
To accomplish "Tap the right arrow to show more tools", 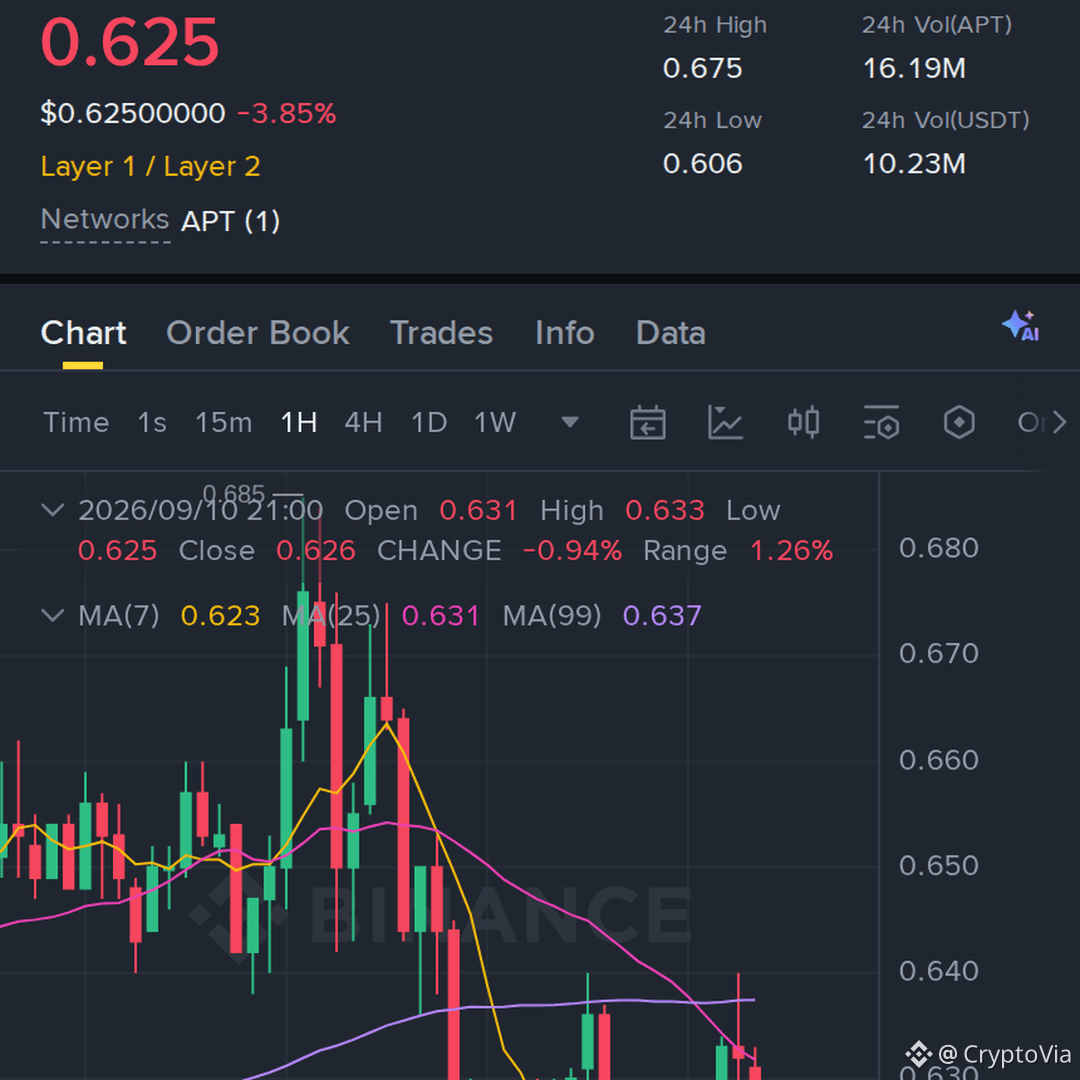I will 1059,422.
